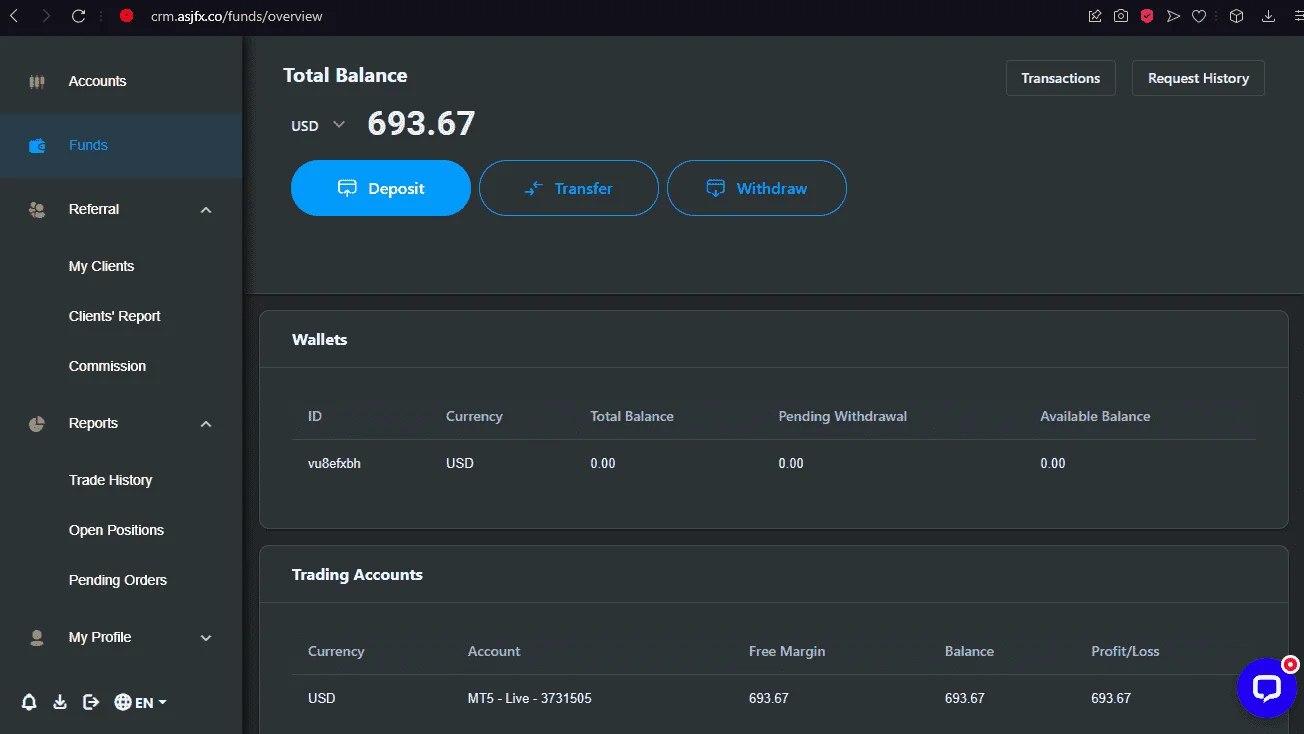
Task: Click the red ad-blocker shield icon
Action: tap(1147, 16)
